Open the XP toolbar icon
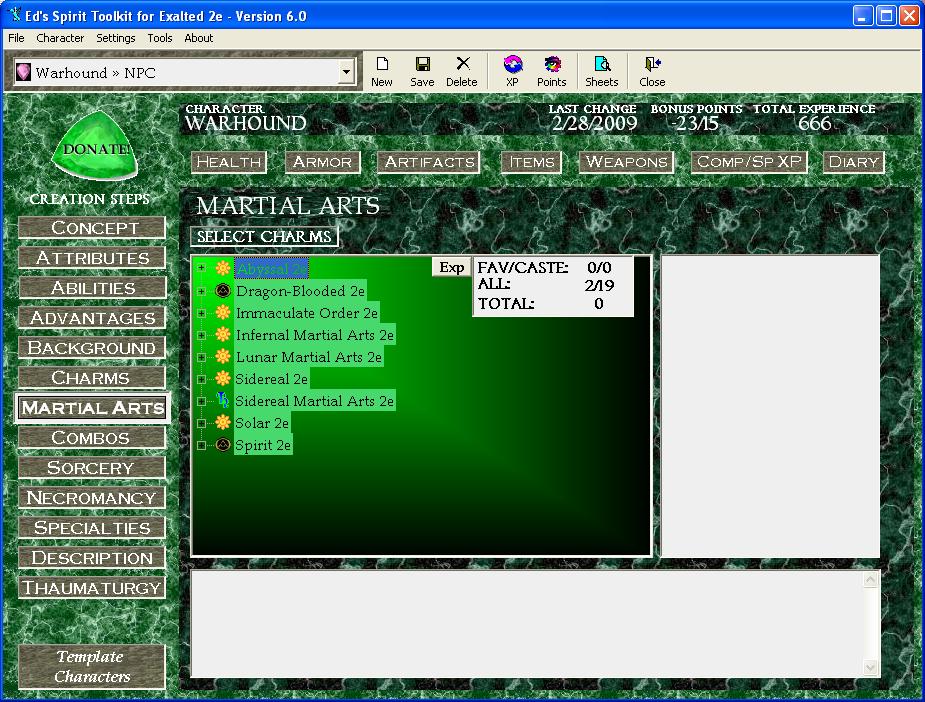The height and width of the screenshot is (702, 925). coord(513,72)
